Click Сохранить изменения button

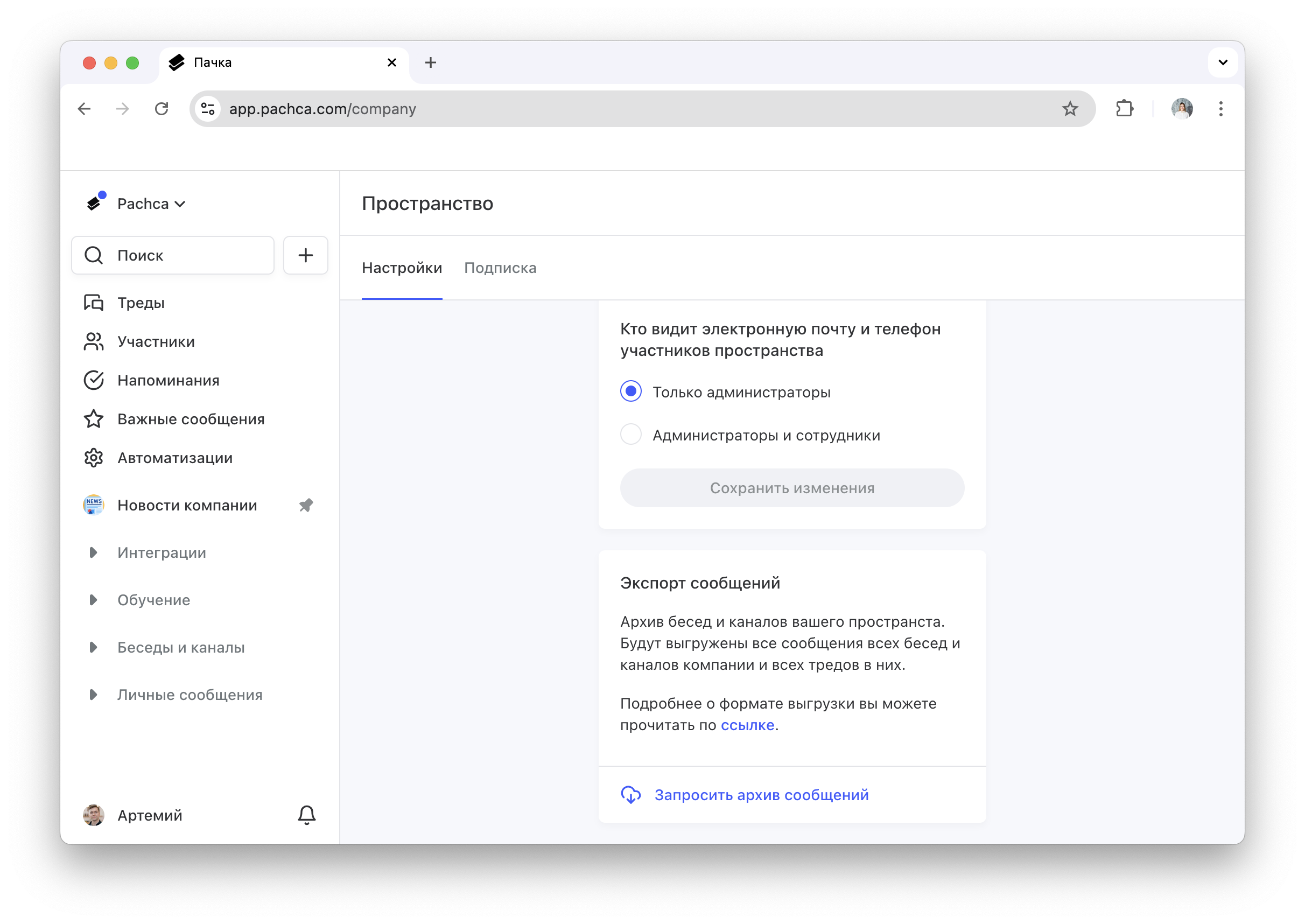click(x=792, y=488)
